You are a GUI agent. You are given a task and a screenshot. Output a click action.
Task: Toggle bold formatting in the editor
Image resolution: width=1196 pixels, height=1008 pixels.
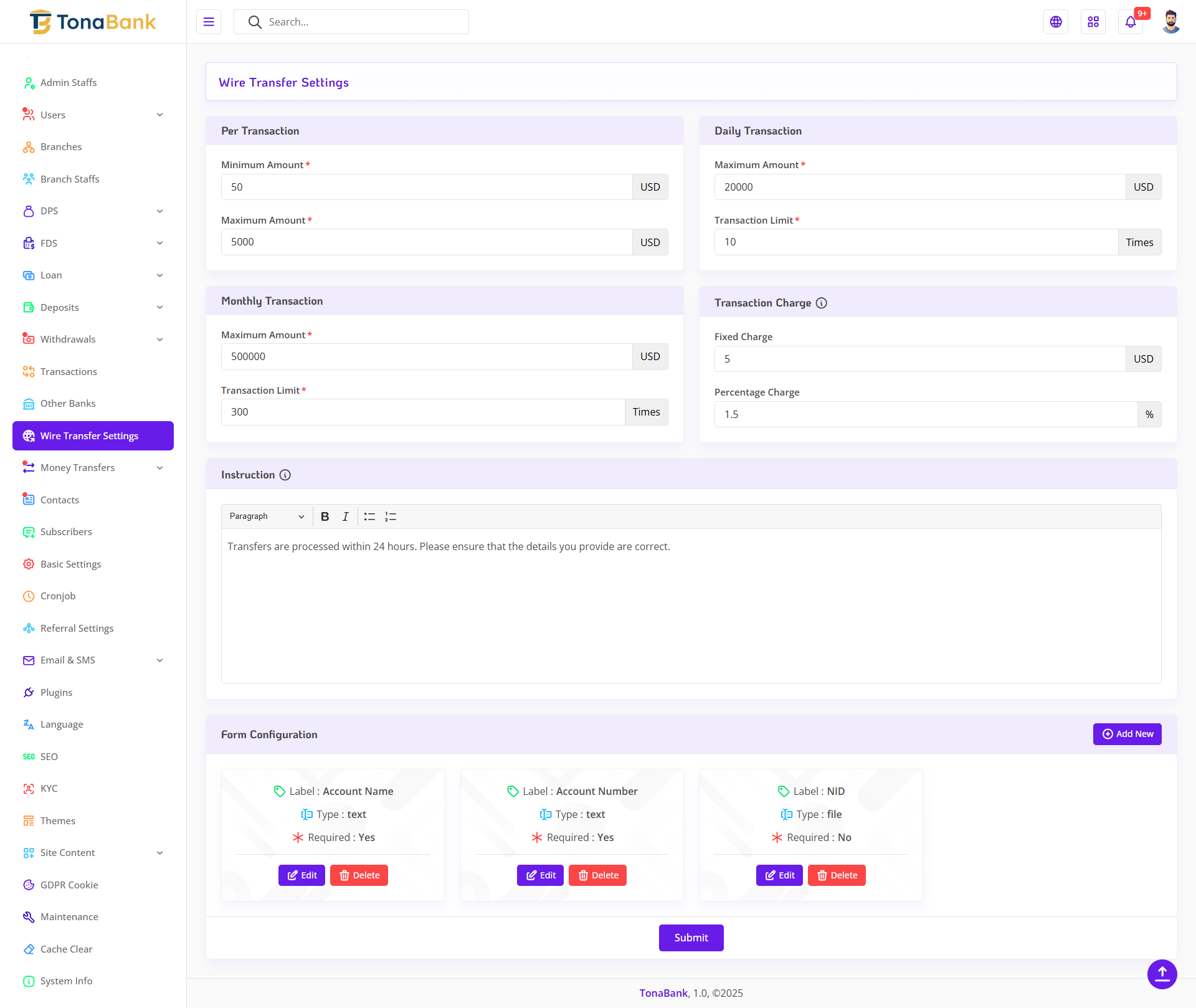point(325,516)
